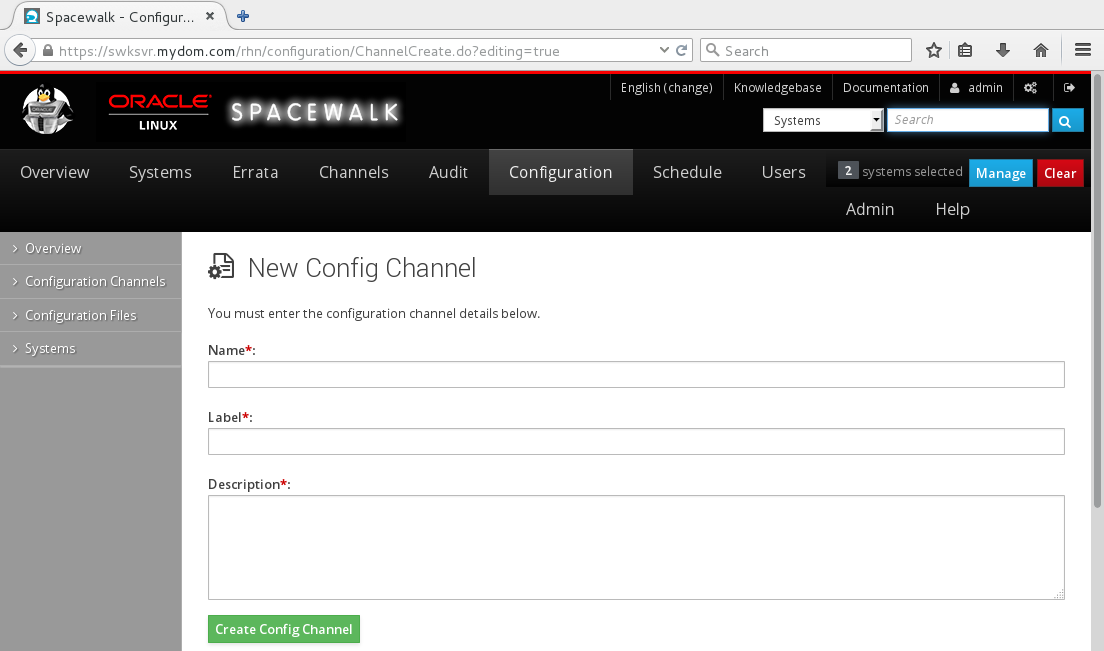Open a new browser tab with plus icon

tap(243, 16)
